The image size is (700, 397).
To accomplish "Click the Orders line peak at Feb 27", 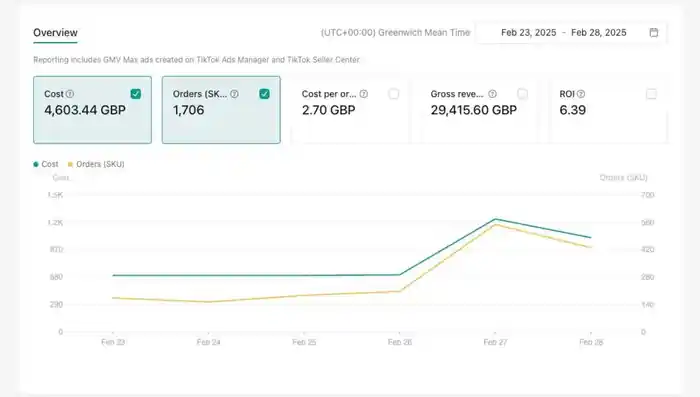I will click(496, 225).
